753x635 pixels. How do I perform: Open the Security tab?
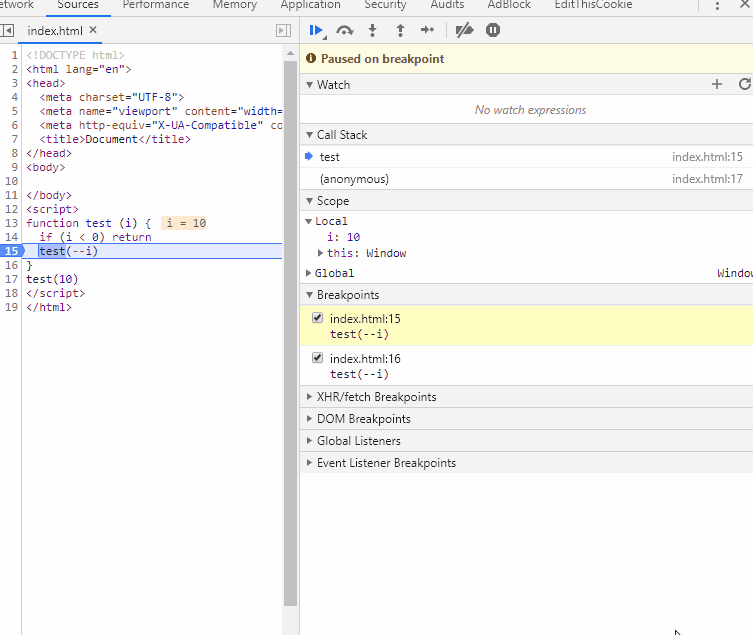[385, 5]
